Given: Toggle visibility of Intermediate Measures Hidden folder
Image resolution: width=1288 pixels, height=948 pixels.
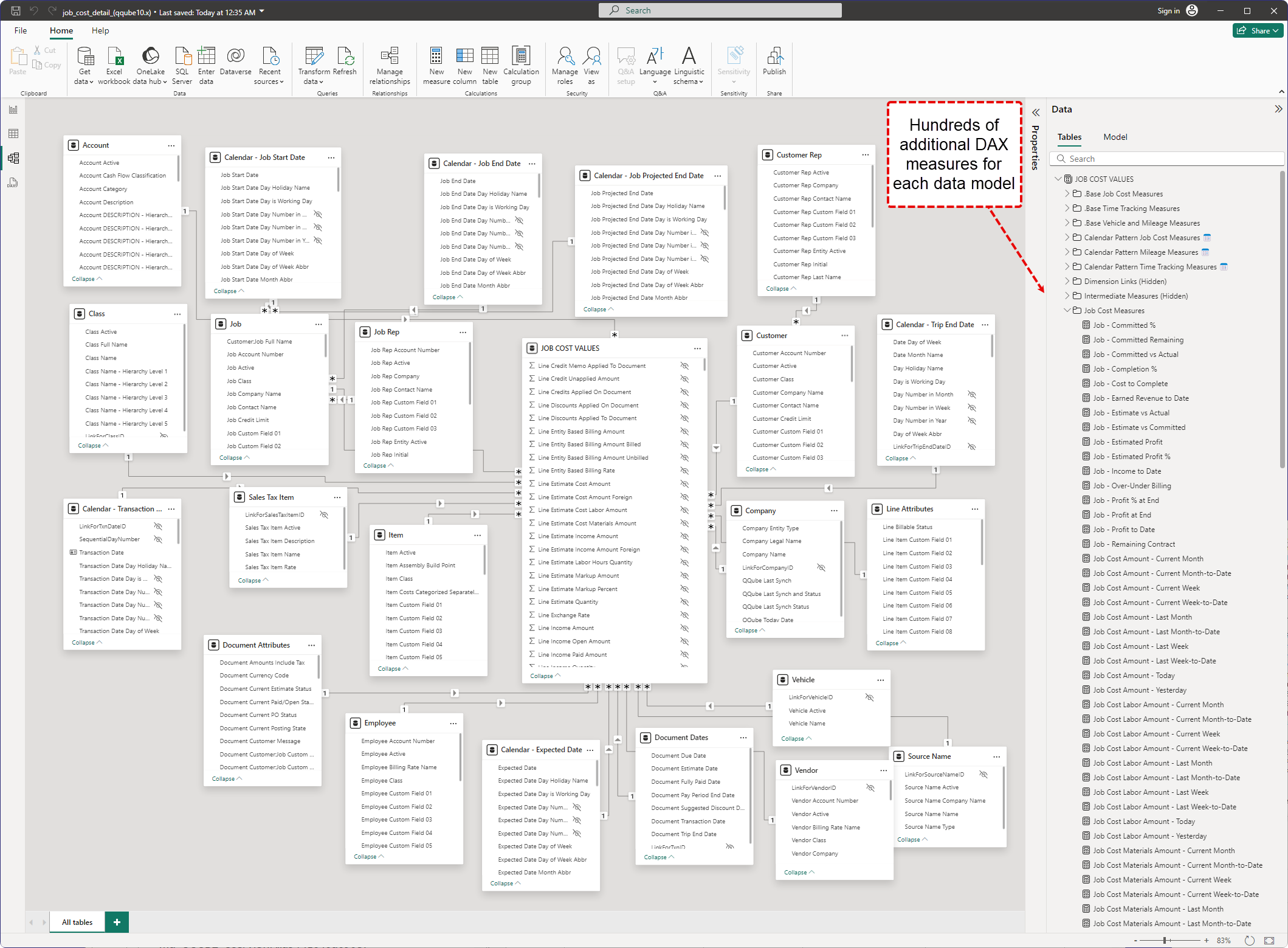Looking at the screenshot, I should (1068, 296).
